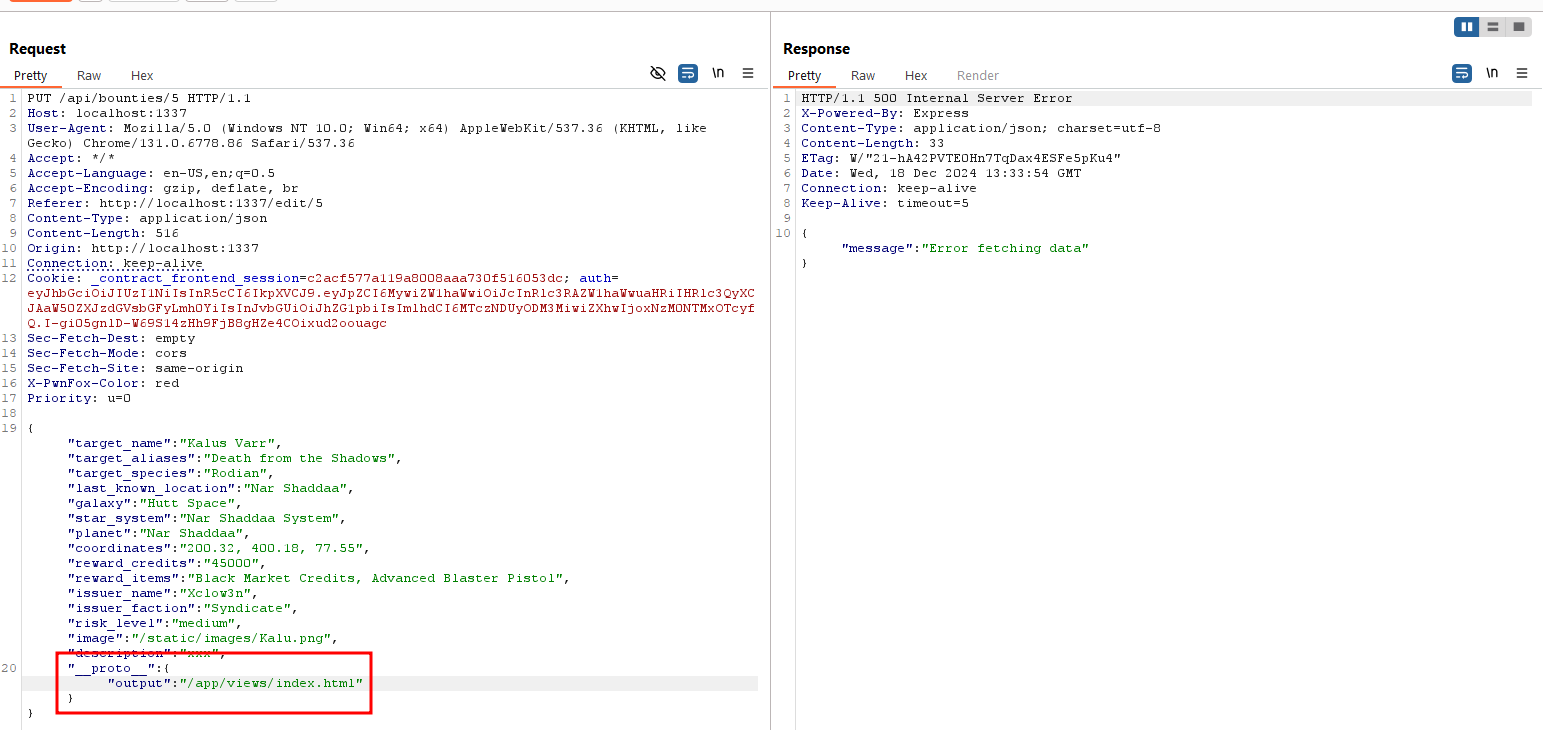The width and height of the screenshot is (1543, 730).
Task: Click the Accept: */* header line
Action: pos(71,158)
